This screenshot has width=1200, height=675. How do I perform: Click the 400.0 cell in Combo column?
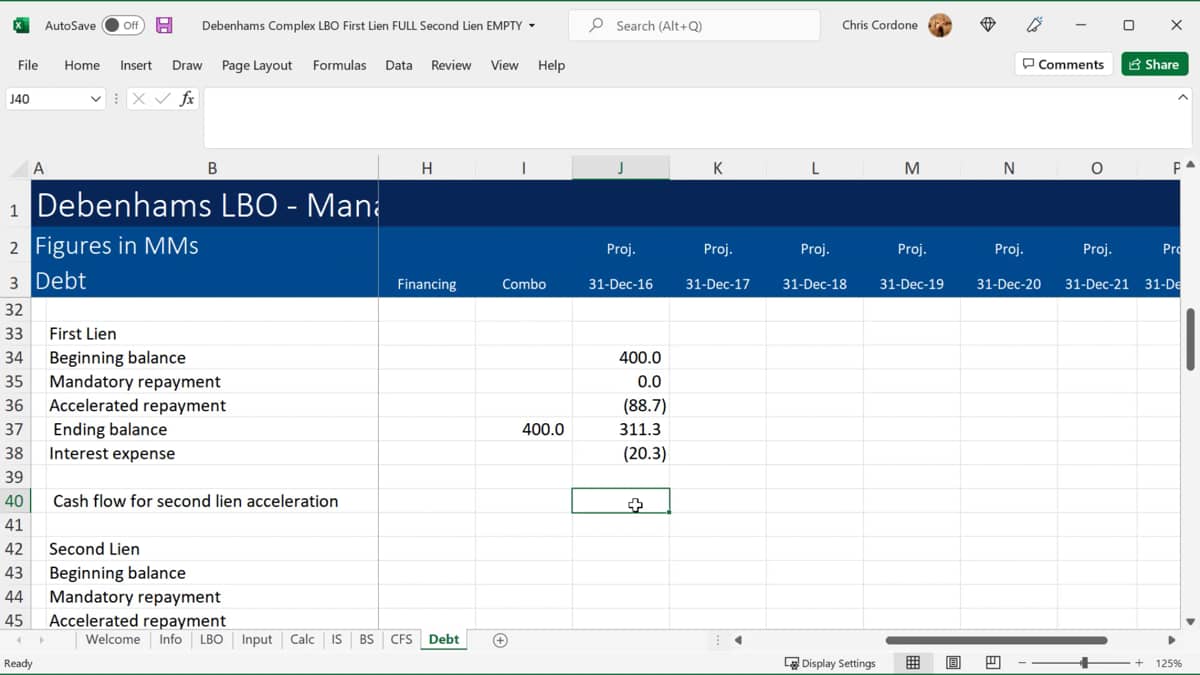524,429
